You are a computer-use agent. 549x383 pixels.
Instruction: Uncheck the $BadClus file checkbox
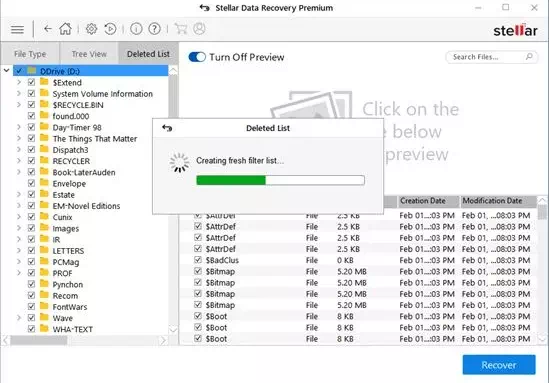coord(198,260)
